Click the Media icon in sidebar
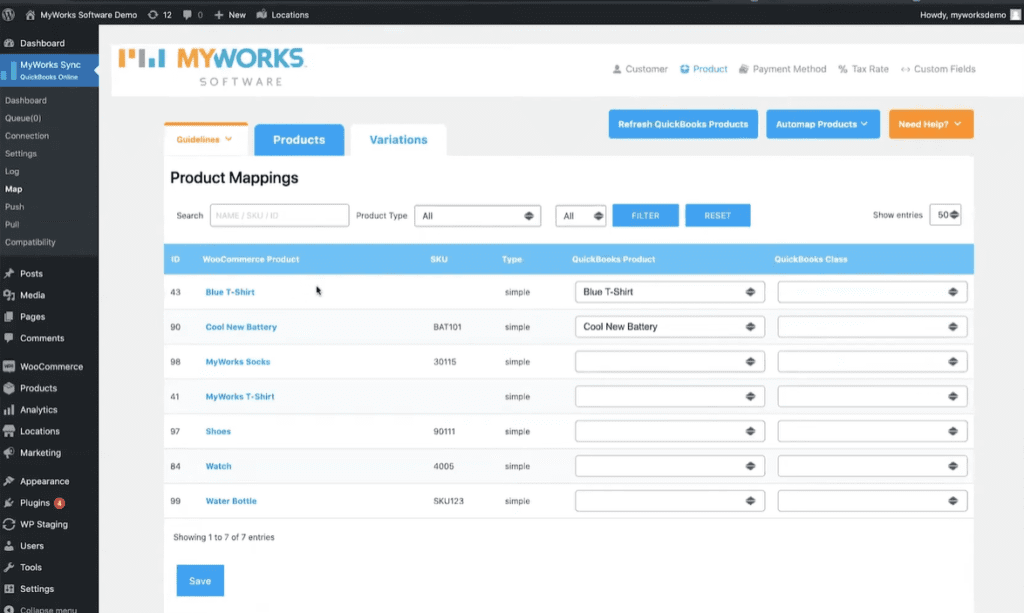The height and width of the screenshot is (613, 1024). [x=9, y=295]
